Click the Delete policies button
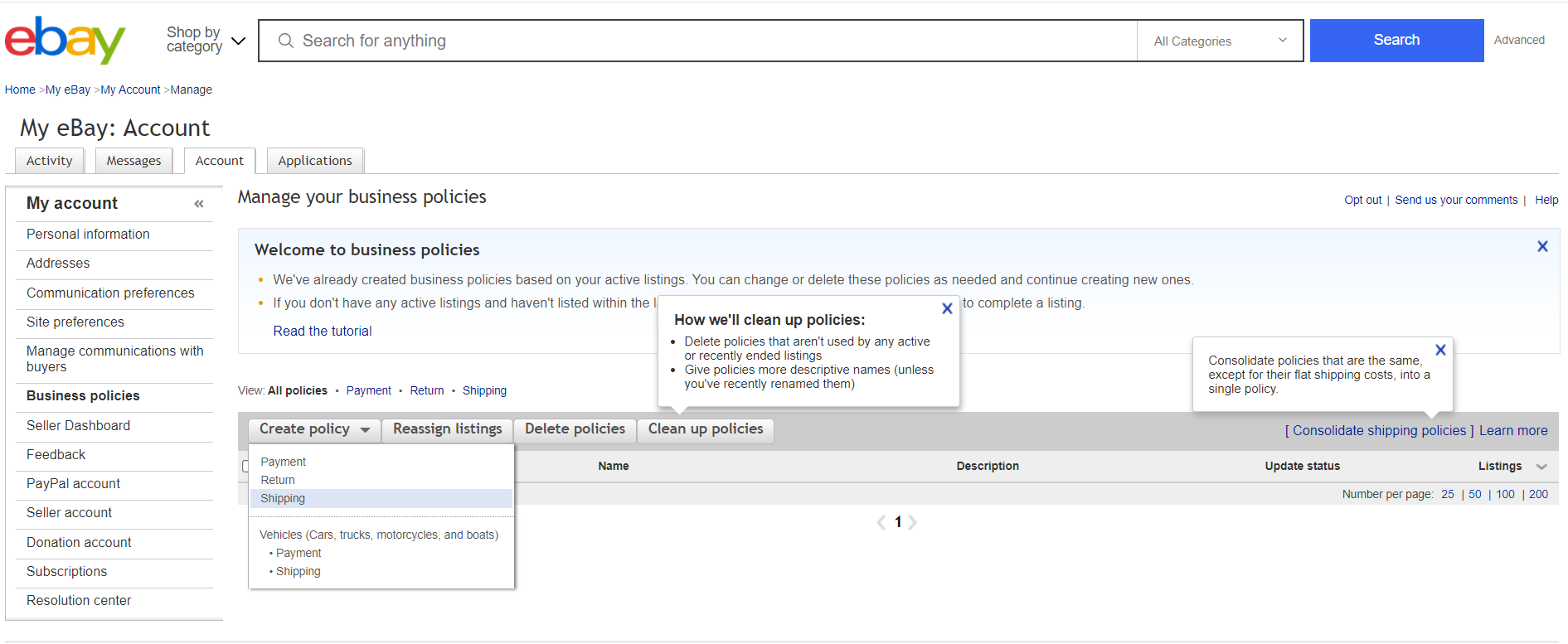1568x644 pixels. pos(575,429)
